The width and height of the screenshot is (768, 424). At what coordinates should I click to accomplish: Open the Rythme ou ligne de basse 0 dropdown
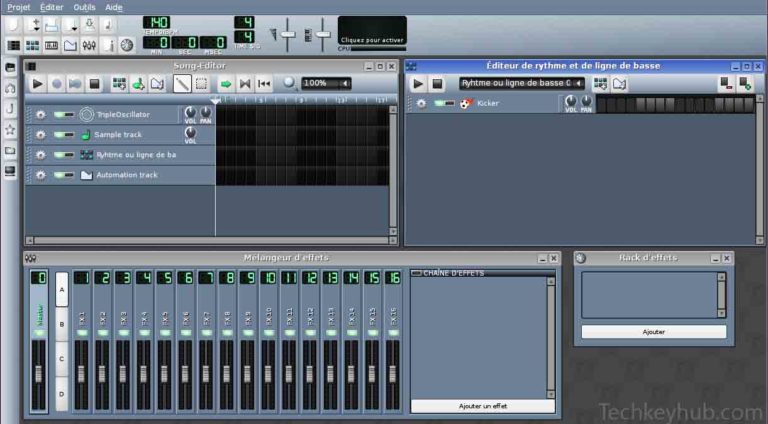click(x=522, y=83)
